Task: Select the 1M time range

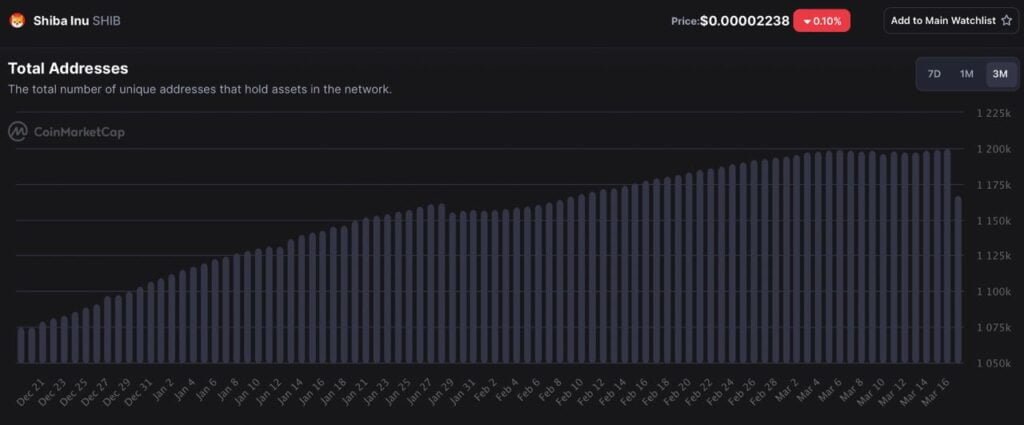Action: coord(967,74)
